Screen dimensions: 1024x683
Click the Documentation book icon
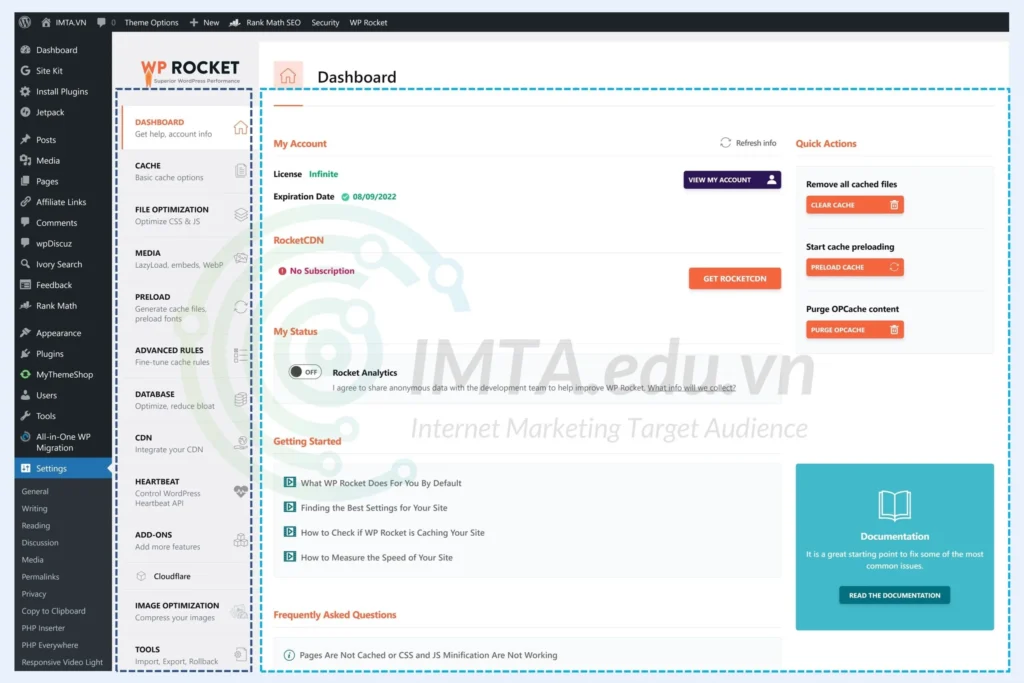[894, 505]
